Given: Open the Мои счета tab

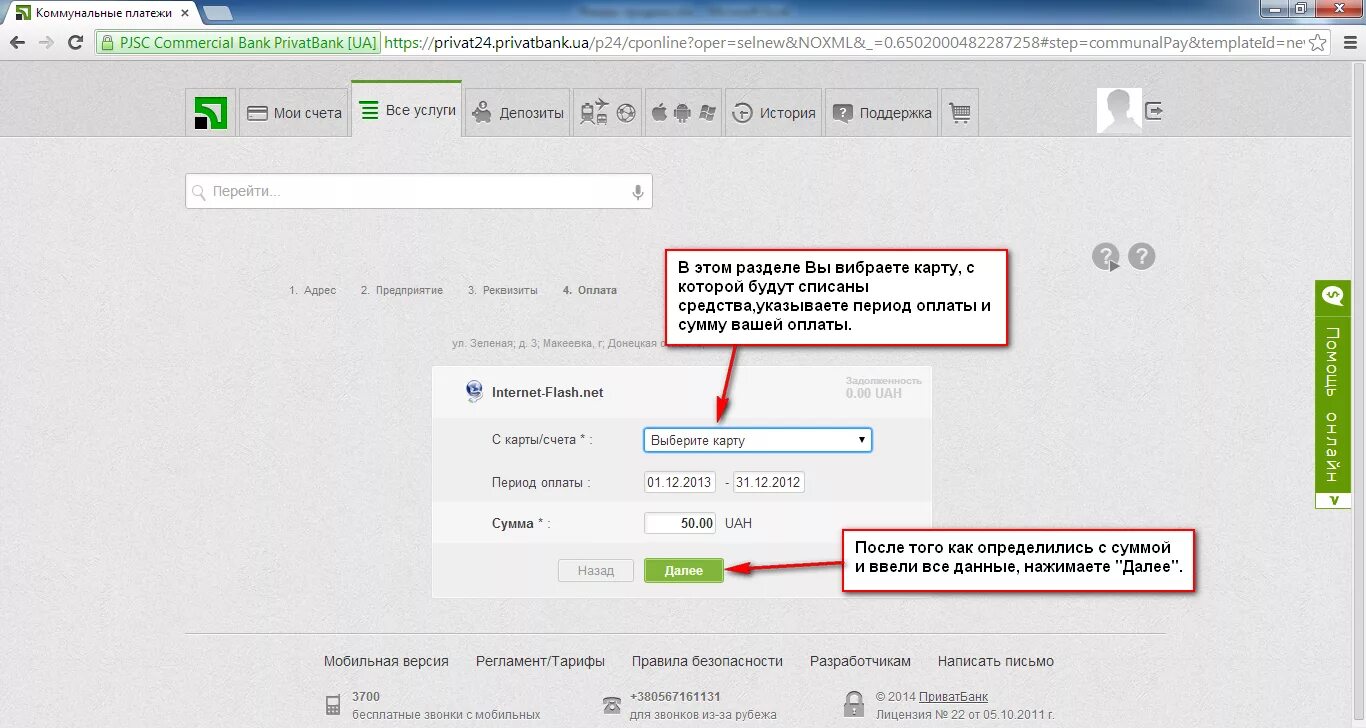Looking at the screenshot, I should pos(295,112).
